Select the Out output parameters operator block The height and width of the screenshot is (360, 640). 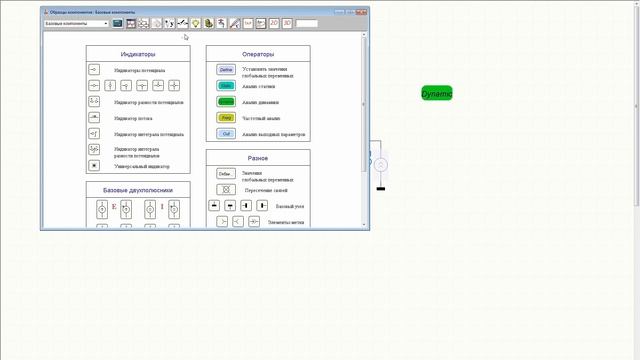(x=226, y=133)
